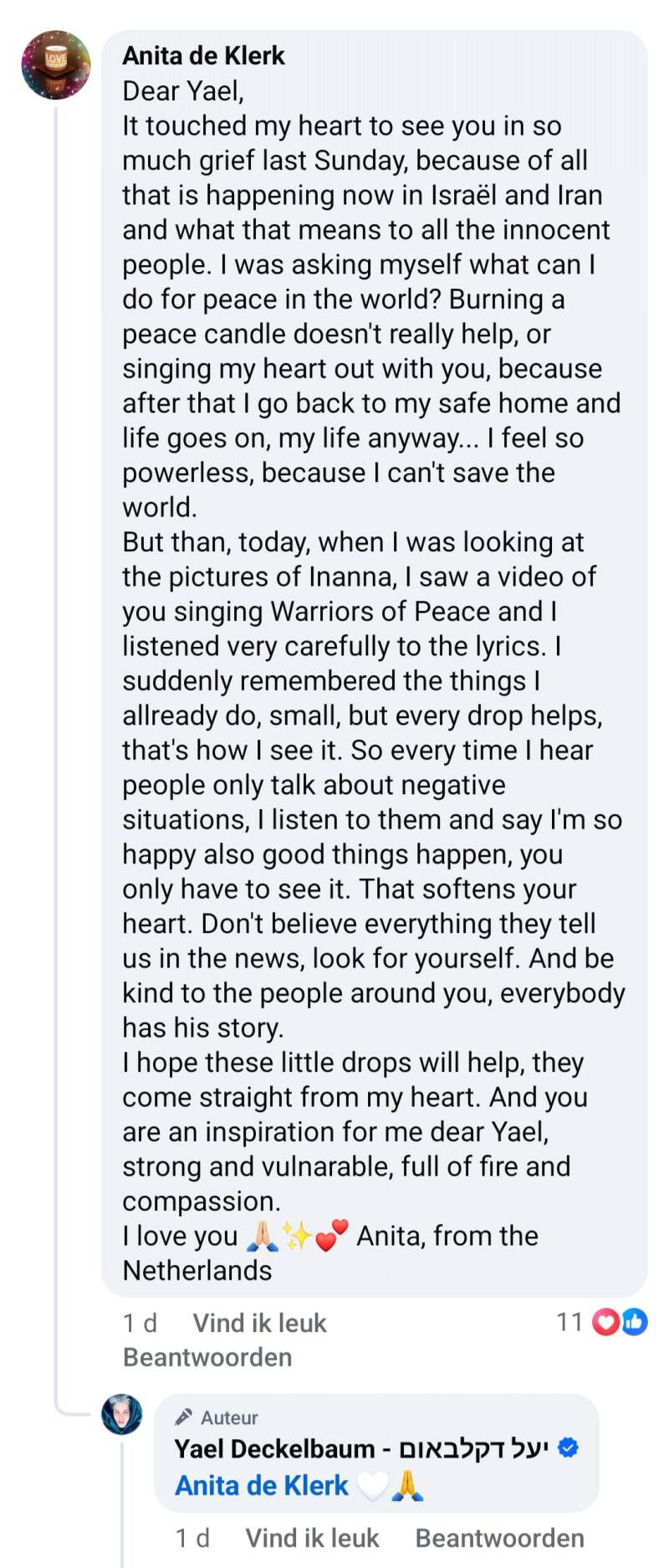
Task: Open Anita de Klerk's profile picture
Action: (x=56, y=65)
